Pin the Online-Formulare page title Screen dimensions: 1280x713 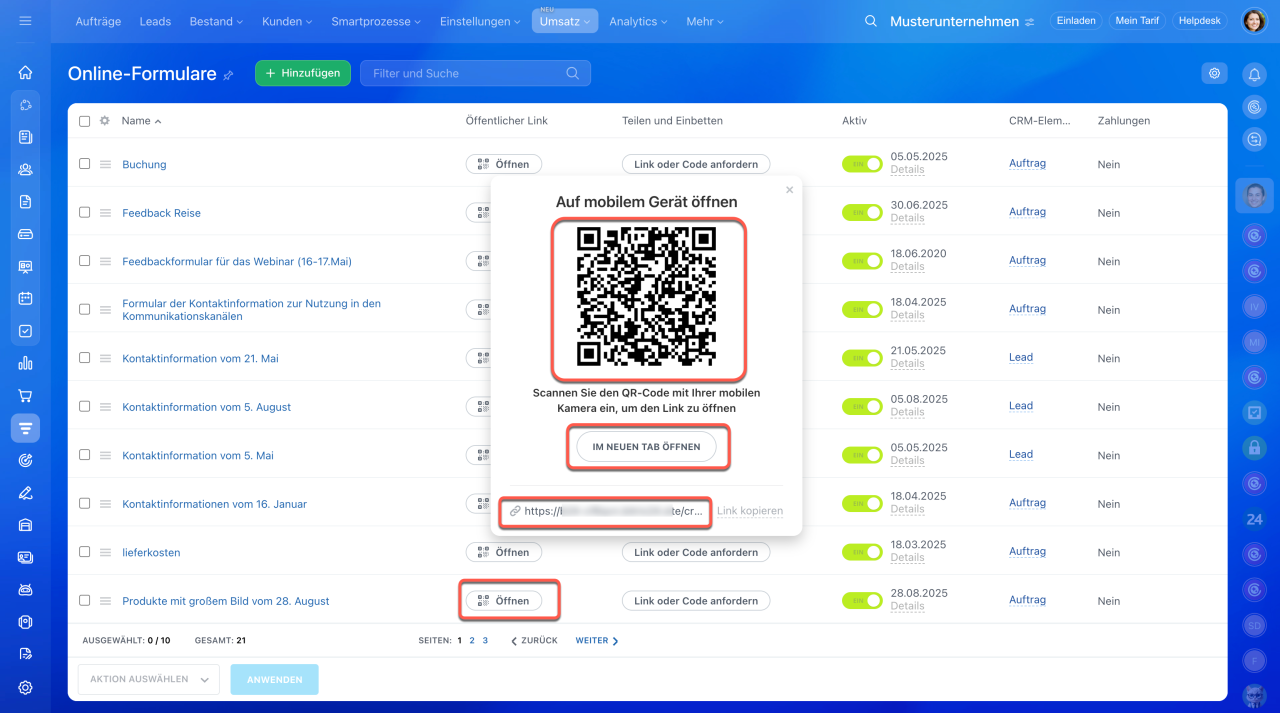pos(228,75)
